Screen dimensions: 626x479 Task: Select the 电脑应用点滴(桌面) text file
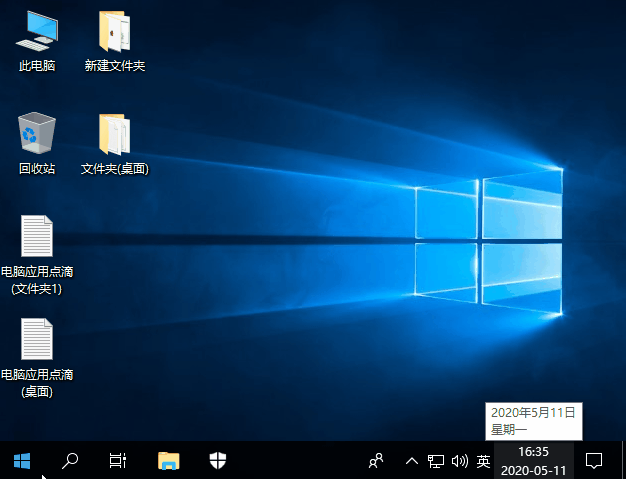point(37,358)
